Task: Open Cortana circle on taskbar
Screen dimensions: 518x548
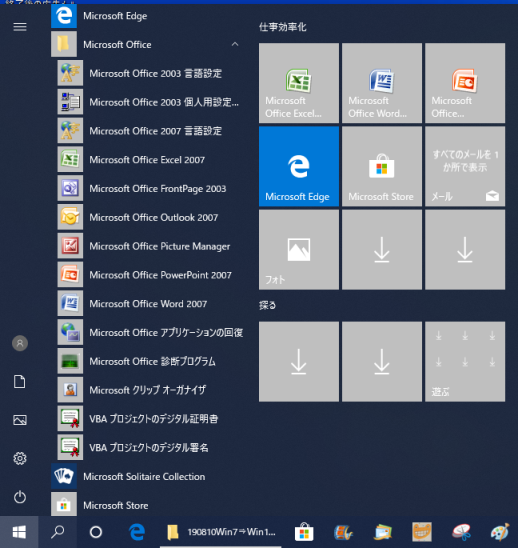Action: pos(96,532)
